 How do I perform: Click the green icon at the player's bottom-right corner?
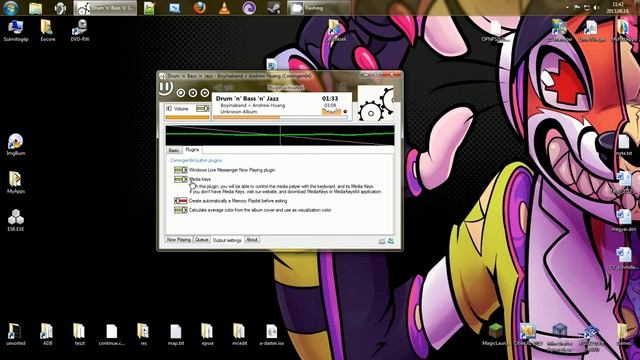(391, 241)
